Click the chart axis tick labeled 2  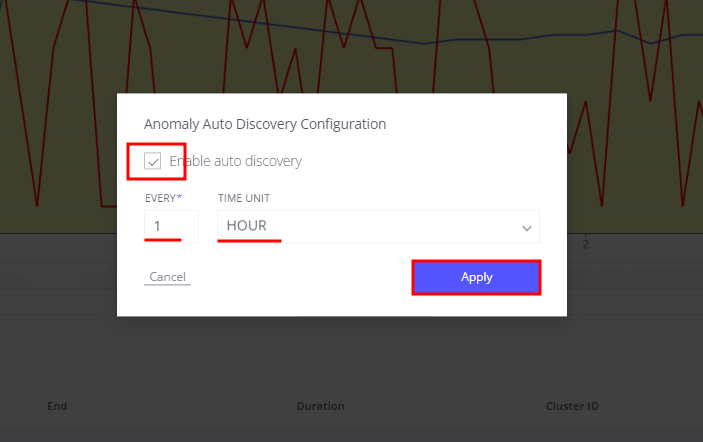pos(586,243)
